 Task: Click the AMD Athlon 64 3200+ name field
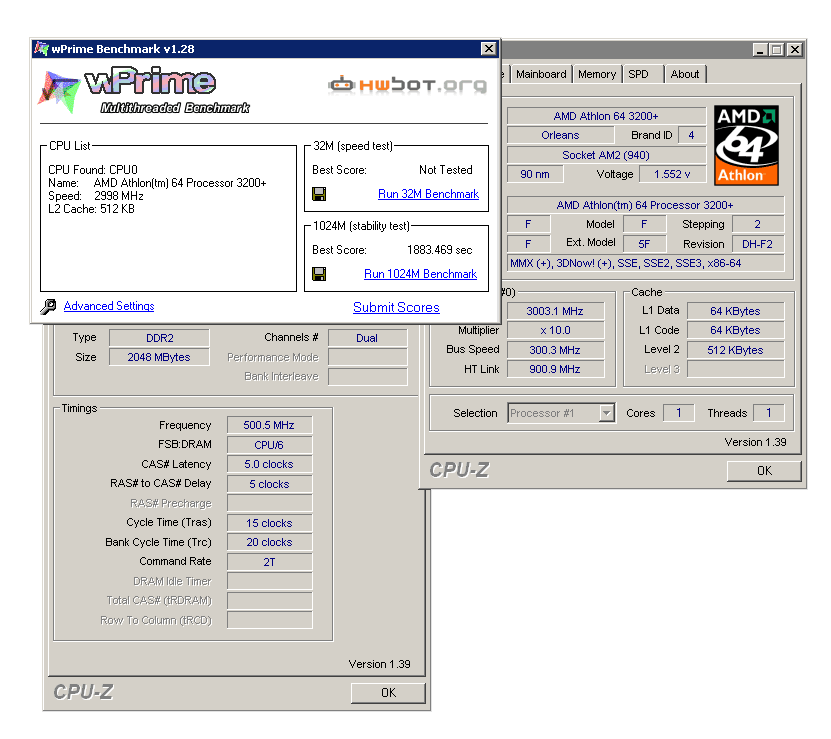[x=606, y=116]
